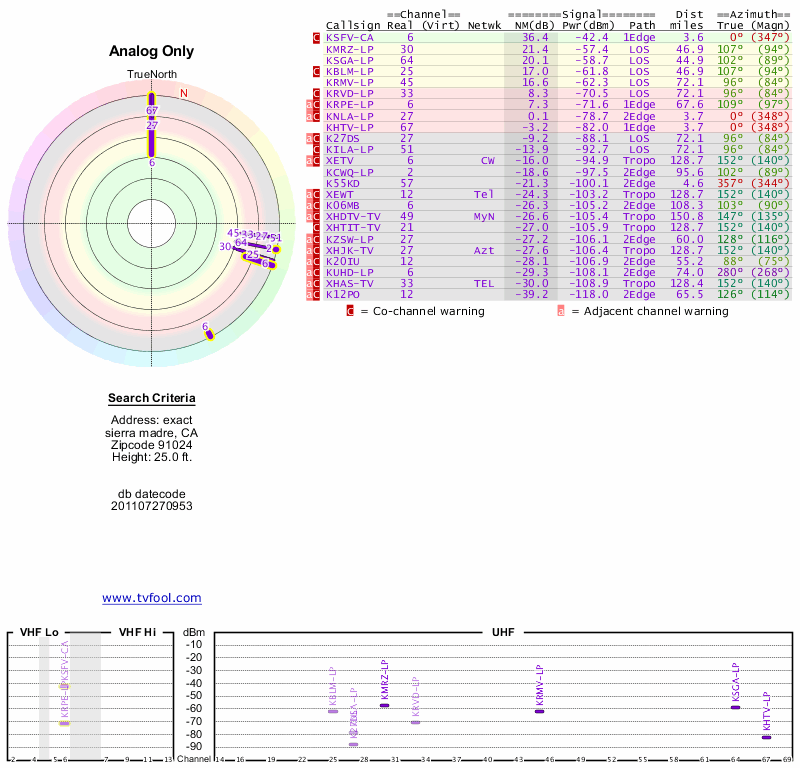Click the Analog Only title
The image size is (800, 768).
pyautogui.click(x=152, y=52)
